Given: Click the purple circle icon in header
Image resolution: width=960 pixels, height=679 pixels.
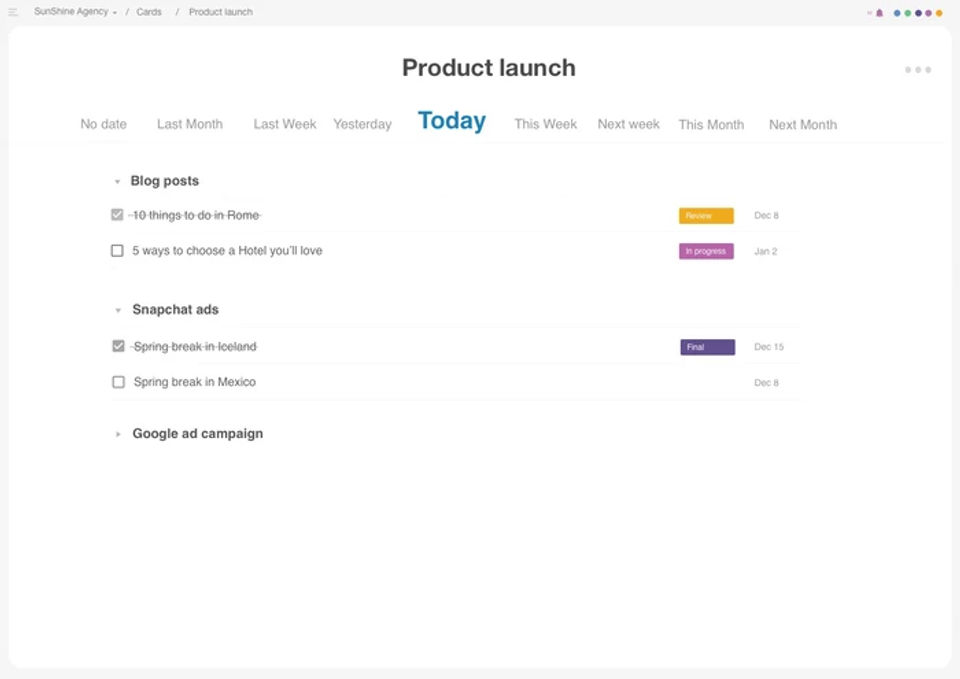Looking at the screenshot, I should coord(928,13).
